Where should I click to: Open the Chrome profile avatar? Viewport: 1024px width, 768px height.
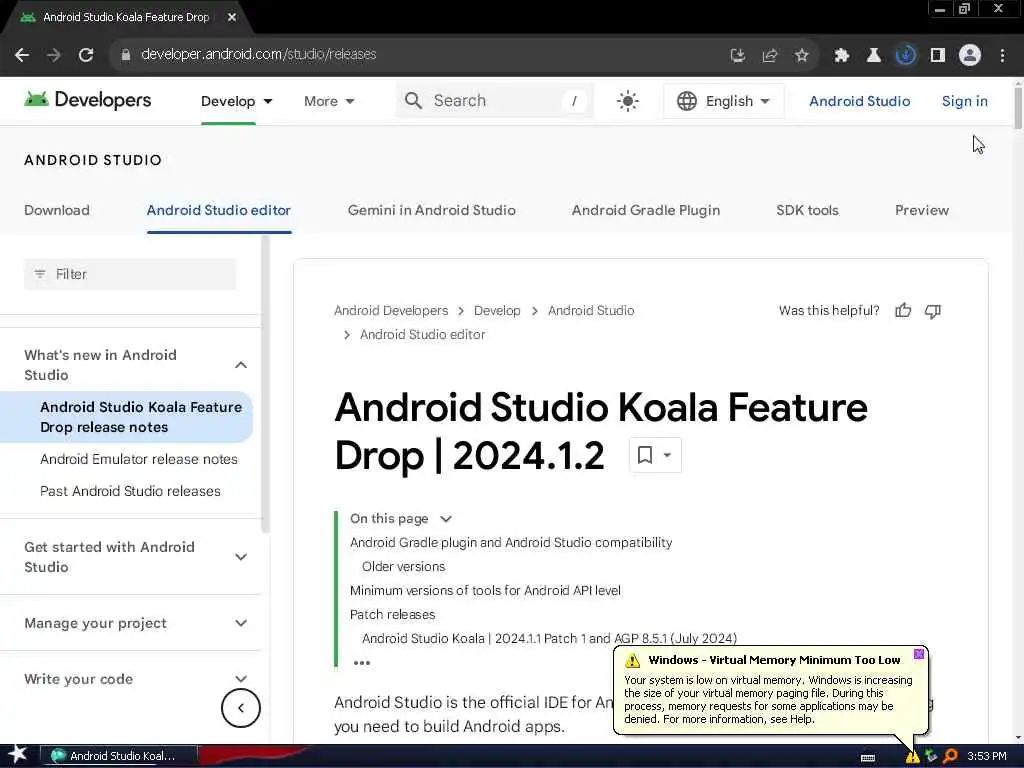pyautogui.click(x=970, y=56)
